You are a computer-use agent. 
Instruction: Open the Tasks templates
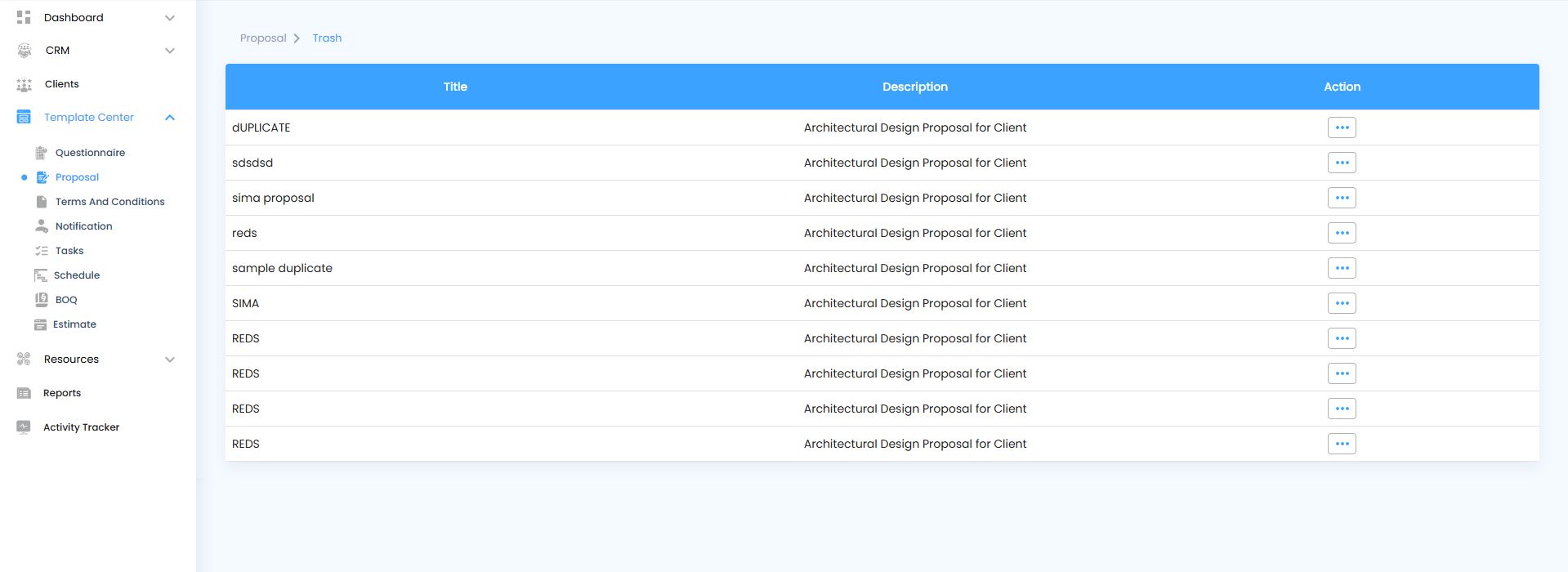(x=69, y=251)
